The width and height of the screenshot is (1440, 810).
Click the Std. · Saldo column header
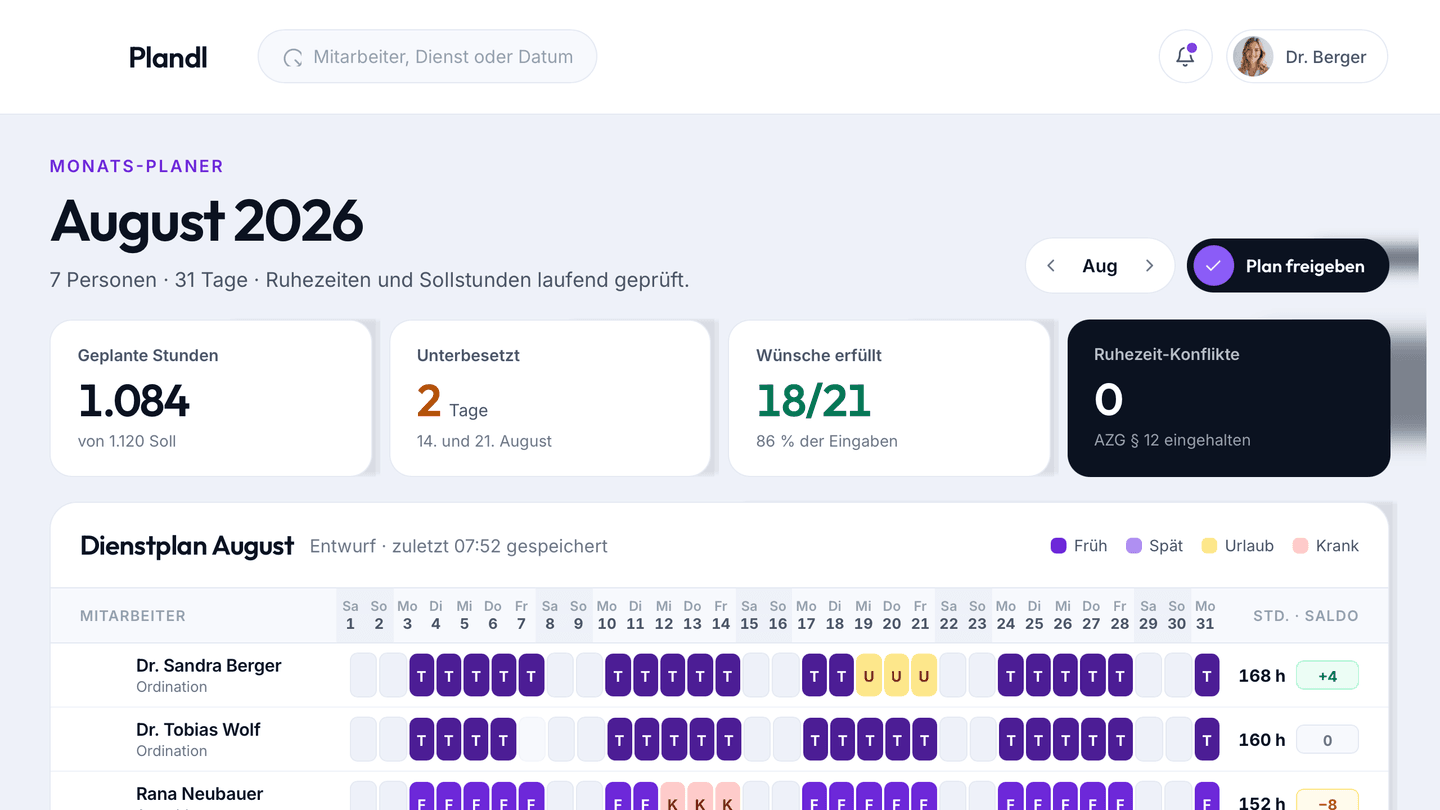pyautogui.click(x=1306, y=616)
